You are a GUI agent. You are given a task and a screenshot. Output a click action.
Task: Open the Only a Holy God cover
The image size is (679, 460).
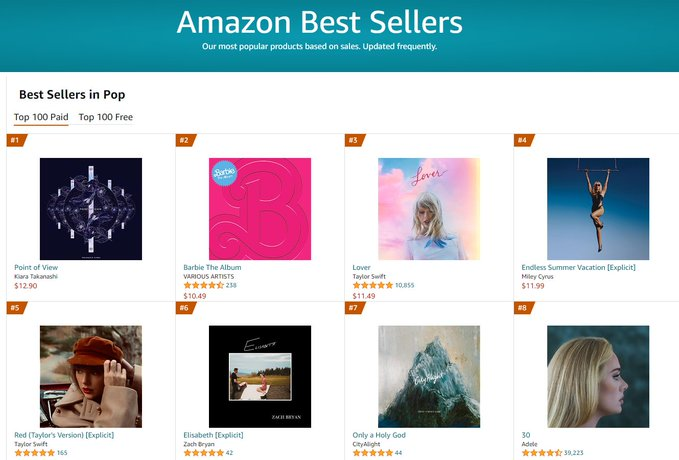429,376
